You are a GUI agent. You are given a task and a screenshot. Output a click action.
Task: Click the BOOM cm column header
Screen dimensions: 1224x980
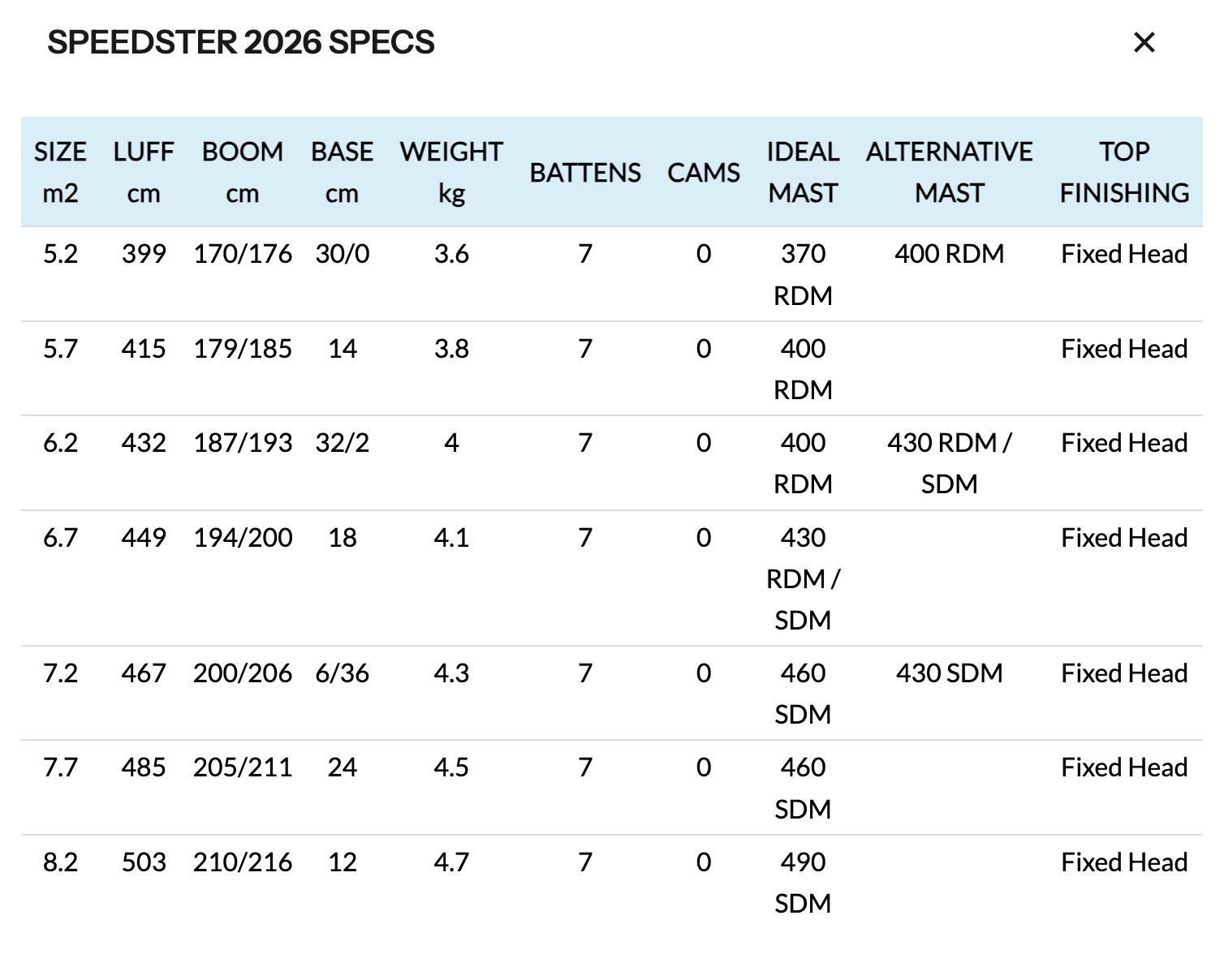pos(242,172)
